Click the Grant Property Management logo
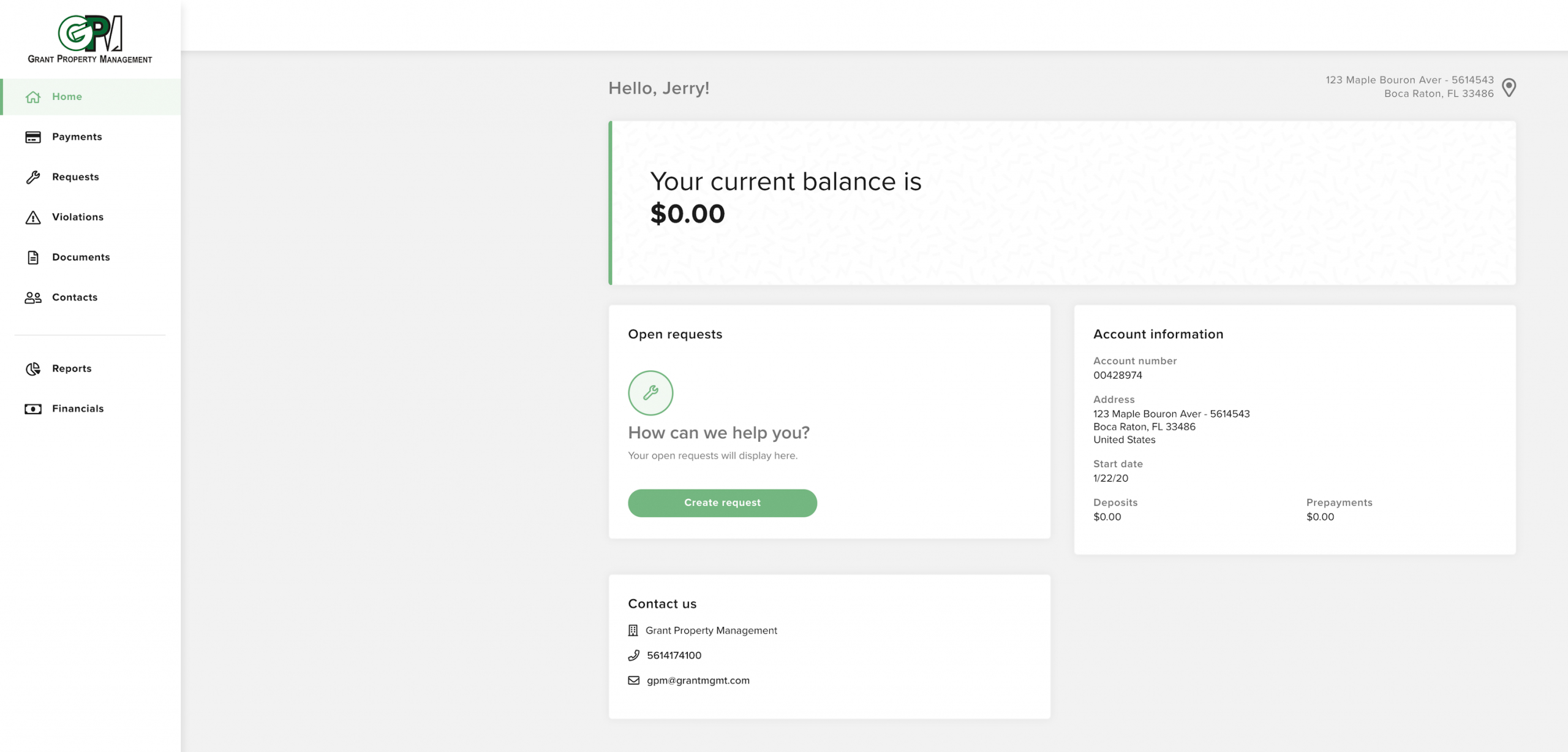1568x752 pixels. pyautogui.click(x=90, y=39)
